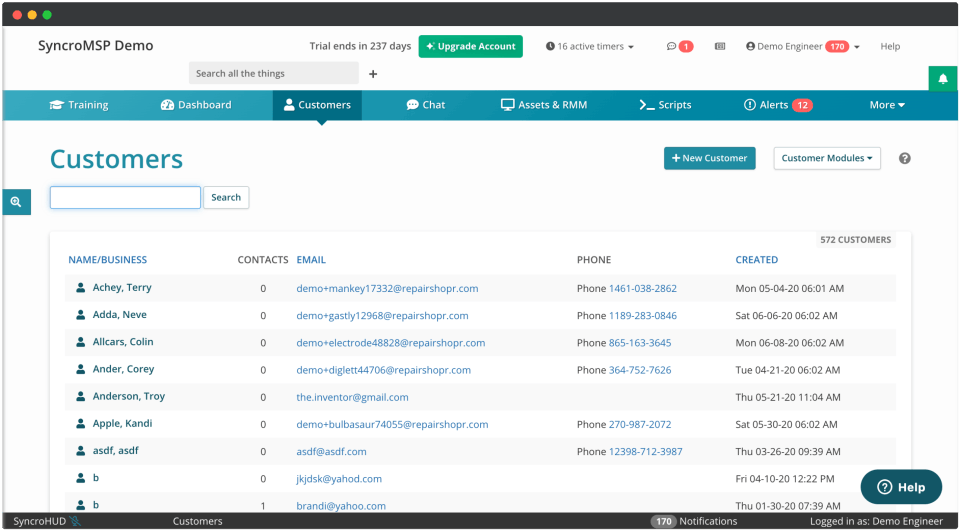Go to the Scripts tab
960x531 pixels.
(666, 105)
